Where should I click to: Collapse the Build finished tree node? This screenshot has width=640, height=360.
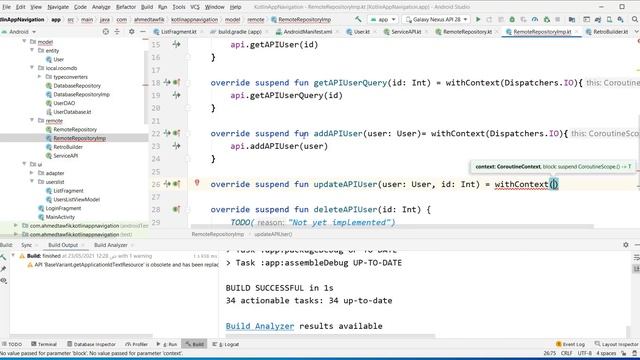coord(13,256)
